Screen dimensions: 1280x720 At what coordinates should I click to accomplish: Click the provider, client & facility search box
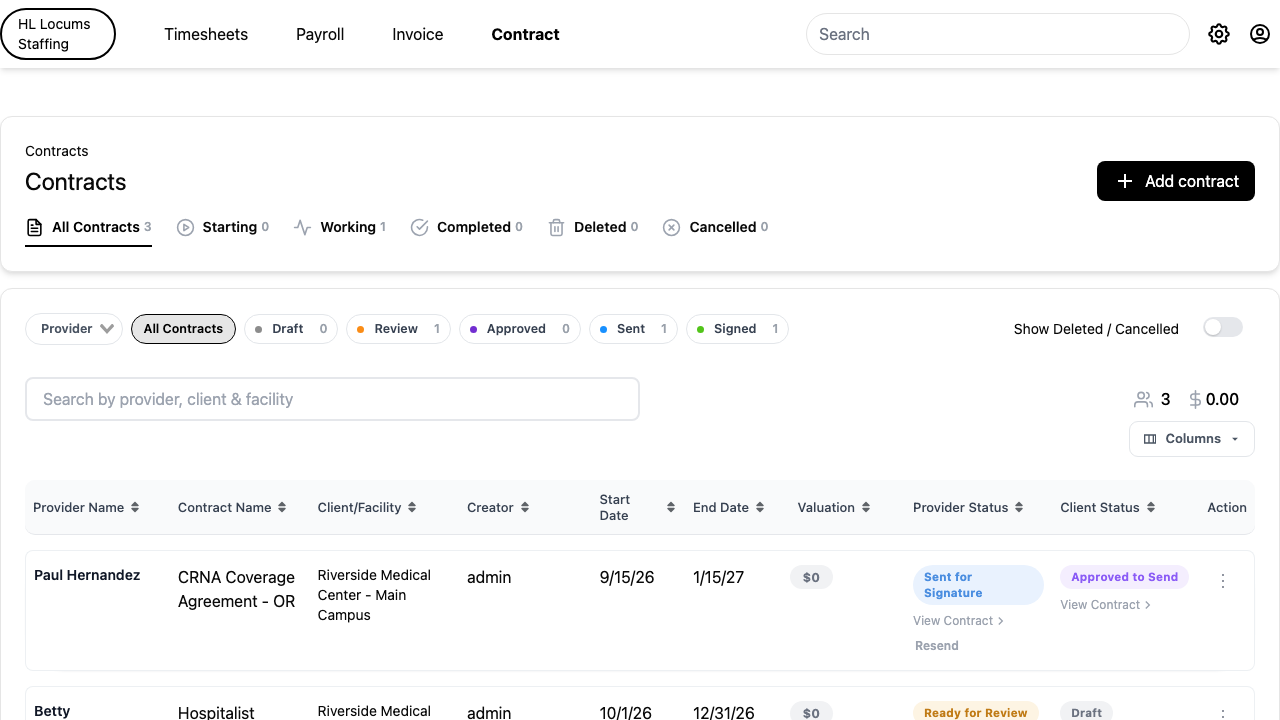click(x=332, y=399)
